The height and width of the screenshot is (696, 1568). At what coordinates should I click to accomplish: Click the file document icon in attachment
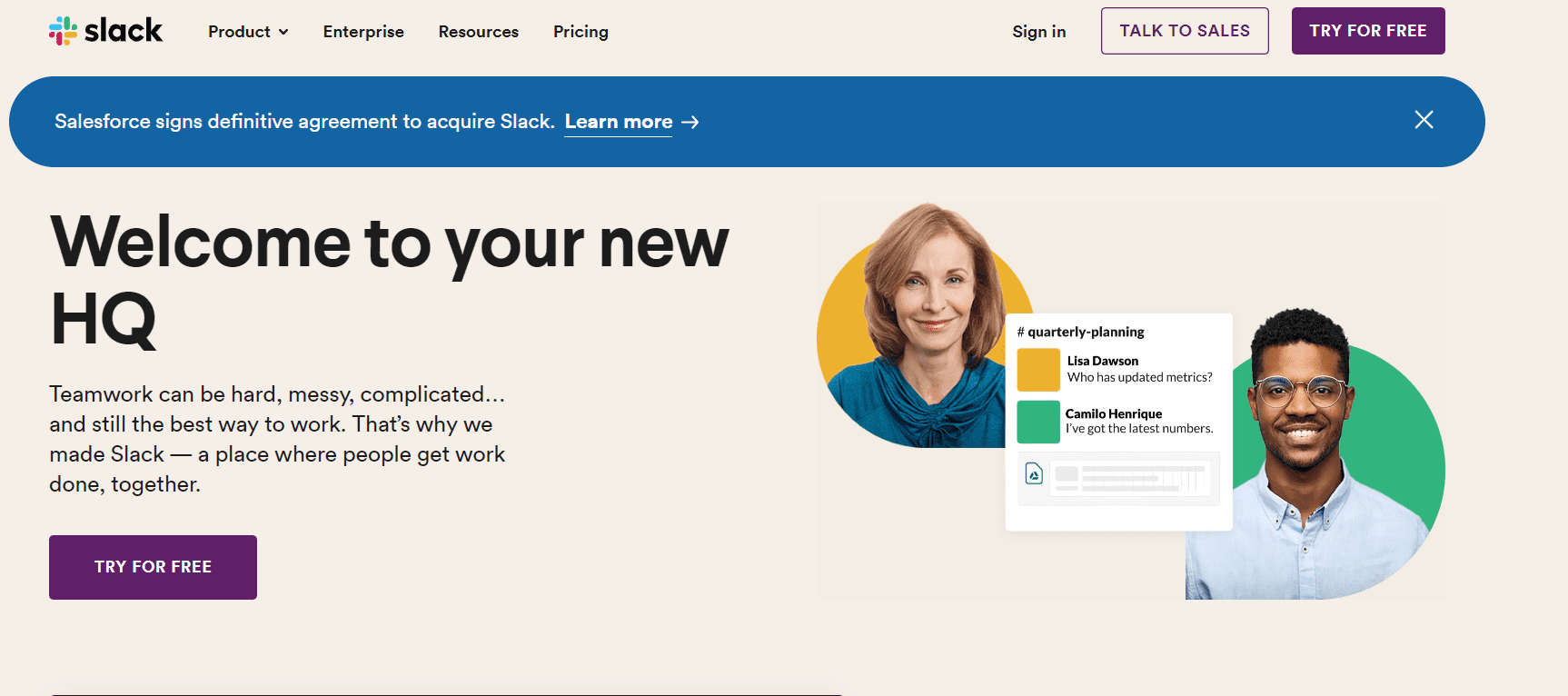[x=1034, y=473]
